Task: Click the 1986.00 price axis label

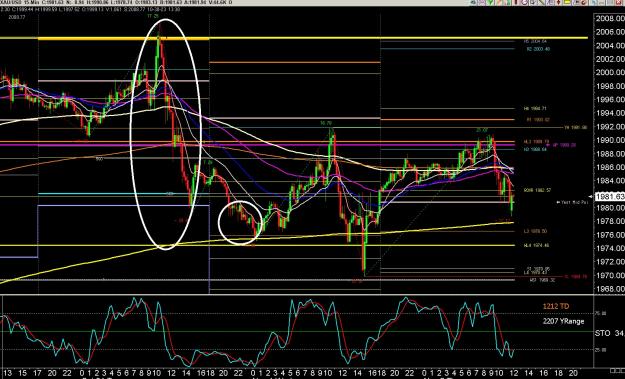Action: [610, 167]
